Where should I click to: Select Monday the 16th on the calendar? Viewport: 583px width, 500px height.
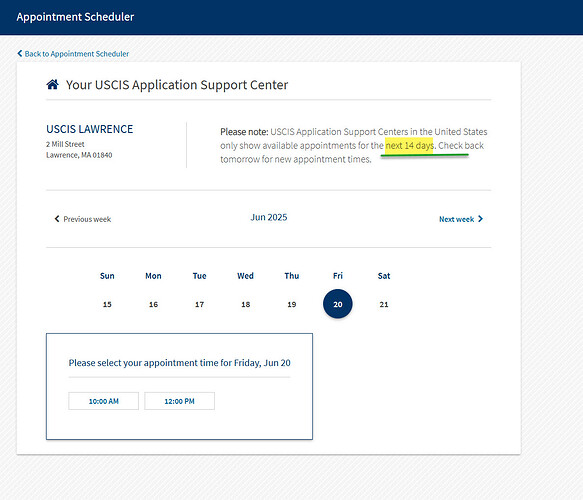point(153,304)
